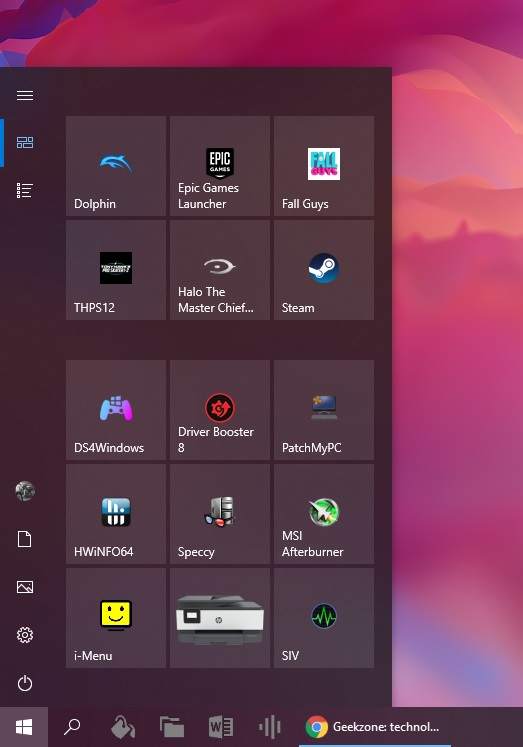Open the Dolphin emulator tile
The image size is (523, 747).
[x=116, y=166]
